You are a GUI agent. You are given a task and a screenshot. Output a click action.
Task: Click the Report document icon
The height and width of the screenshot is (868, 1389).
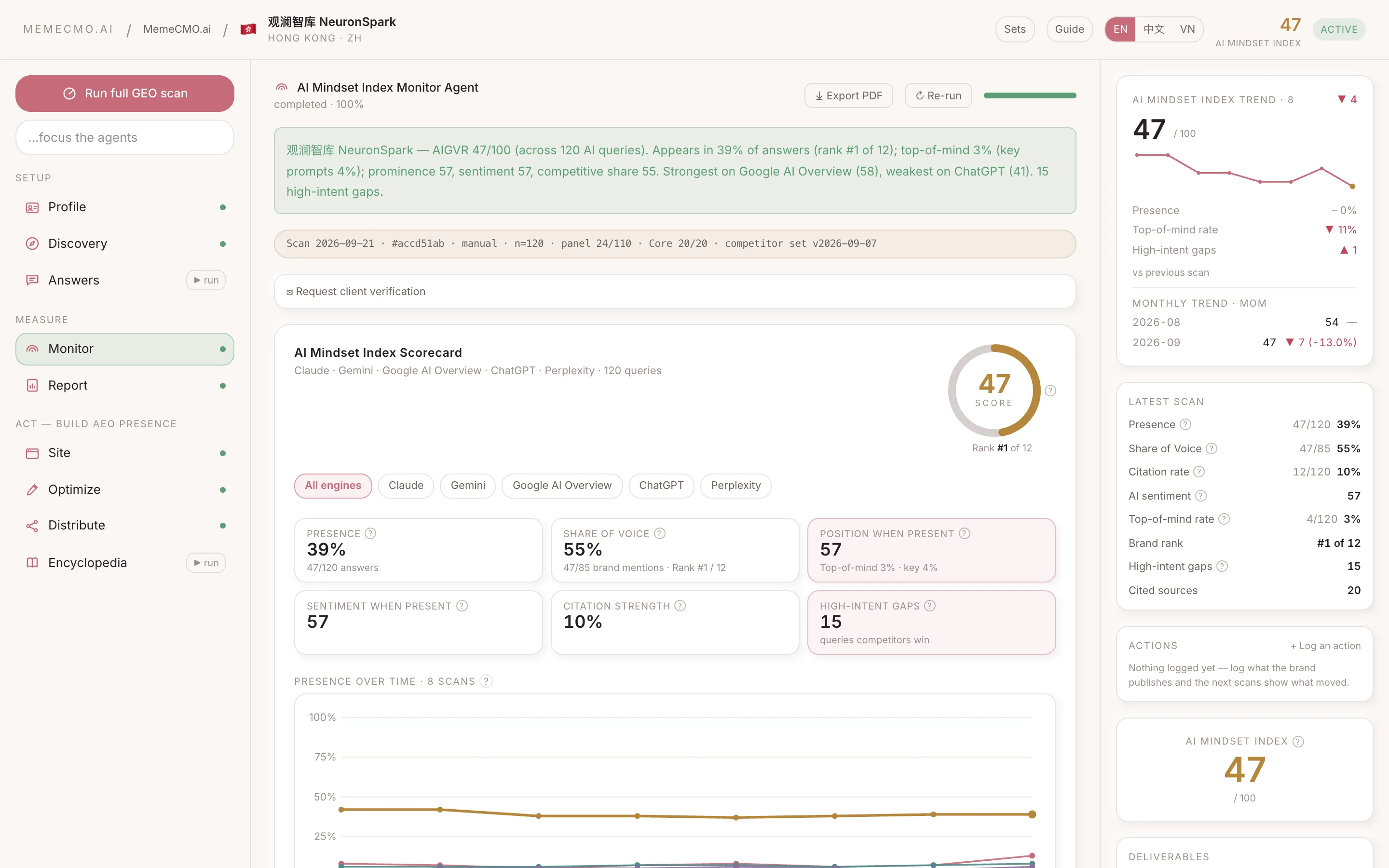tap(32, 385)
